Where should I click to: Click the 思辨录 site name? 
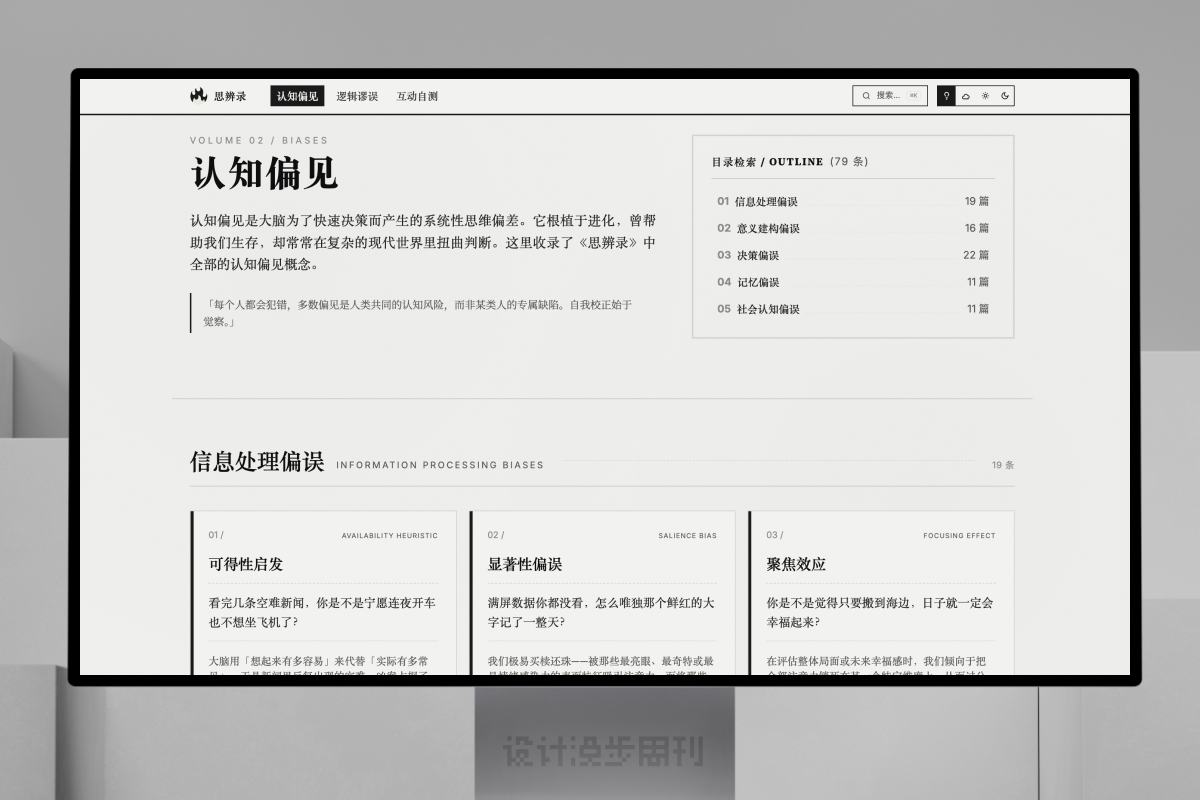(x=230, y=96)
